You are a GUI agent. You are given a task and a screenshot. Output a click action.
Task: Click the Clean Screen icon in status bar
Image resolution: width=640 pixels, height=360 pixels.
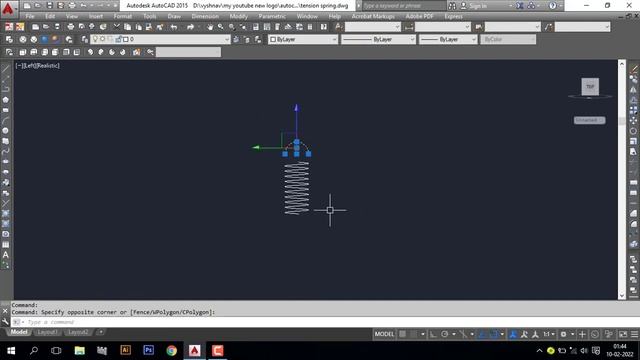(623, 334)
